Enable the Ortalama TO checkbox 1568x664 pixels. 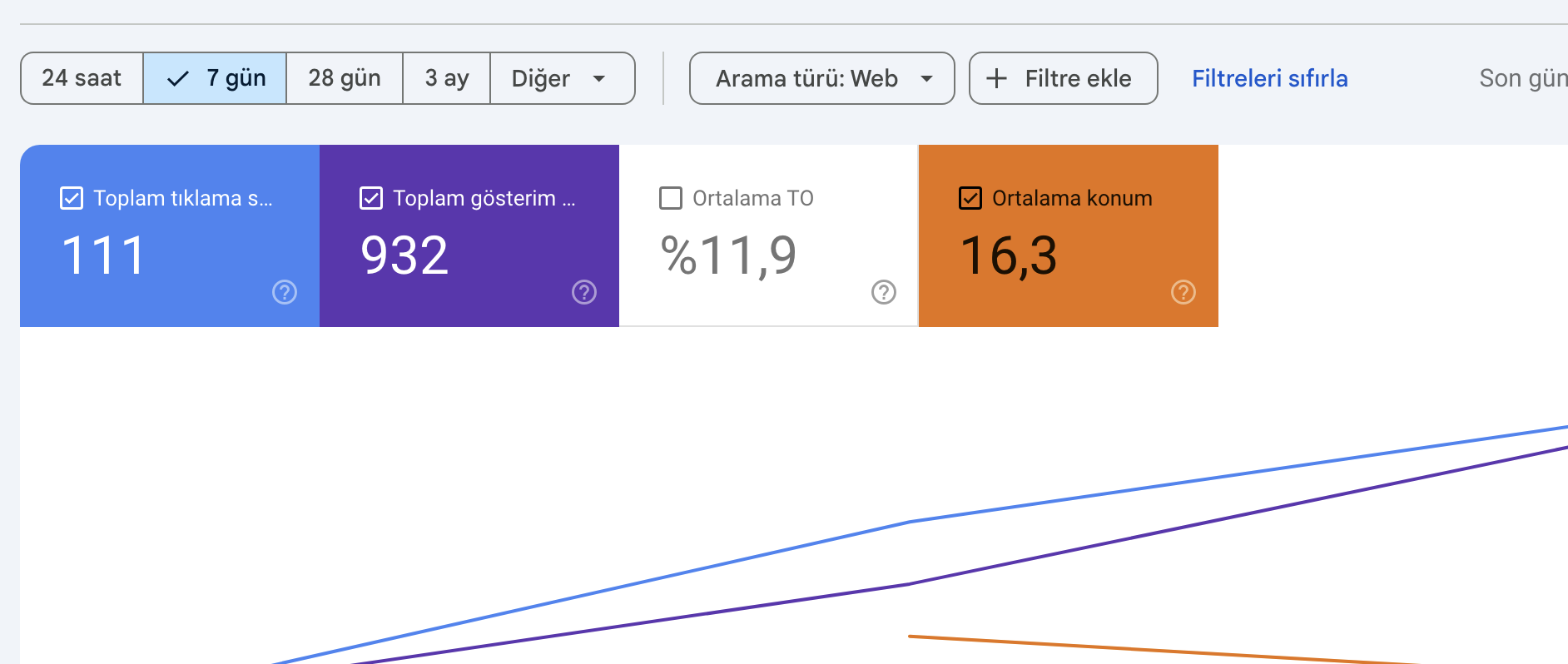[x=671, y=198]
